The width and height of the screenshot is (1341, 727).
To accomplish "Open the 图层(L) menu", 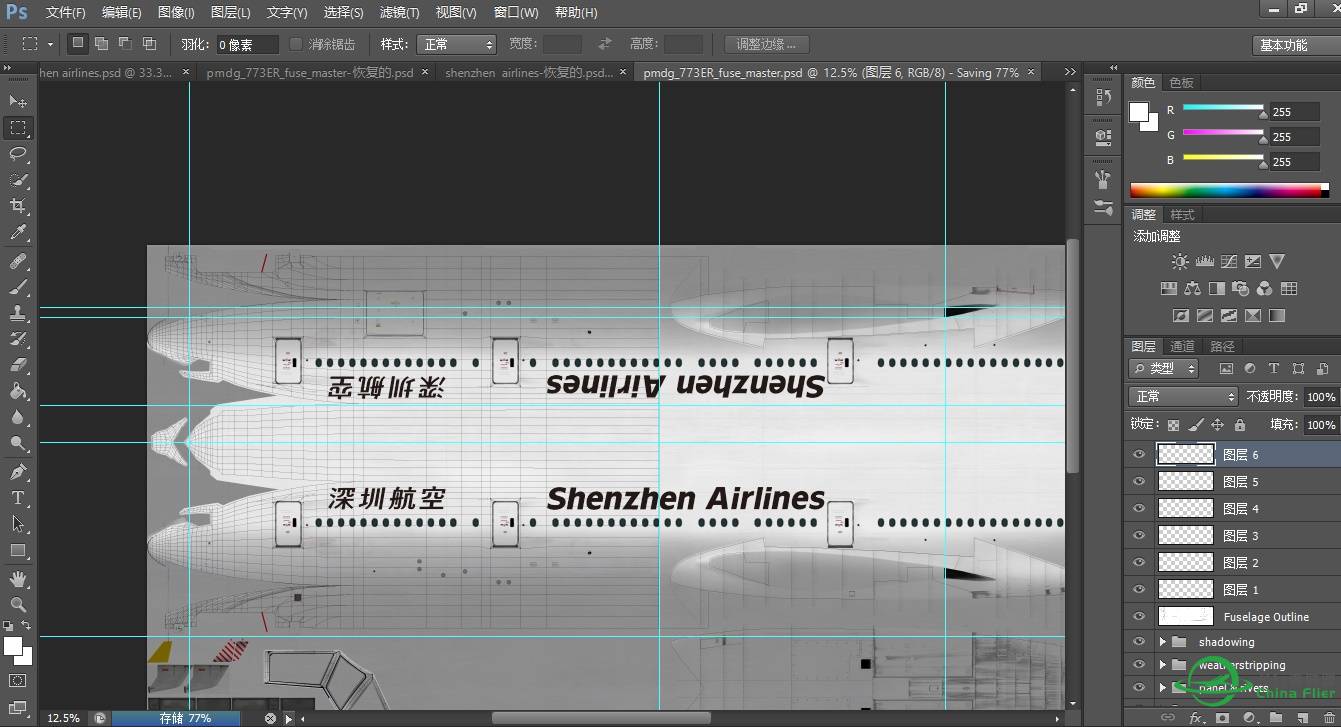I will click(x=231, y=13).
